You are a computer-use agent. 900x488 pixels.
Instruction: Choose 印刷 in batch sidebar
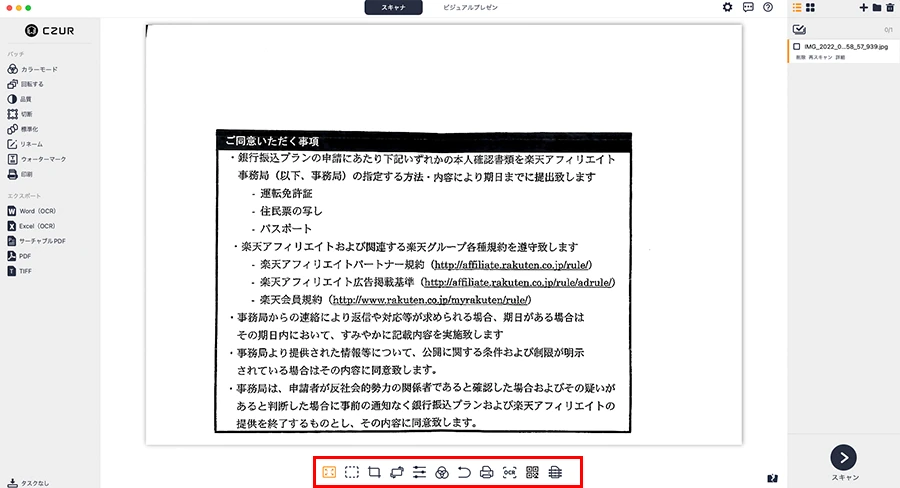click(x=20, y=173)
